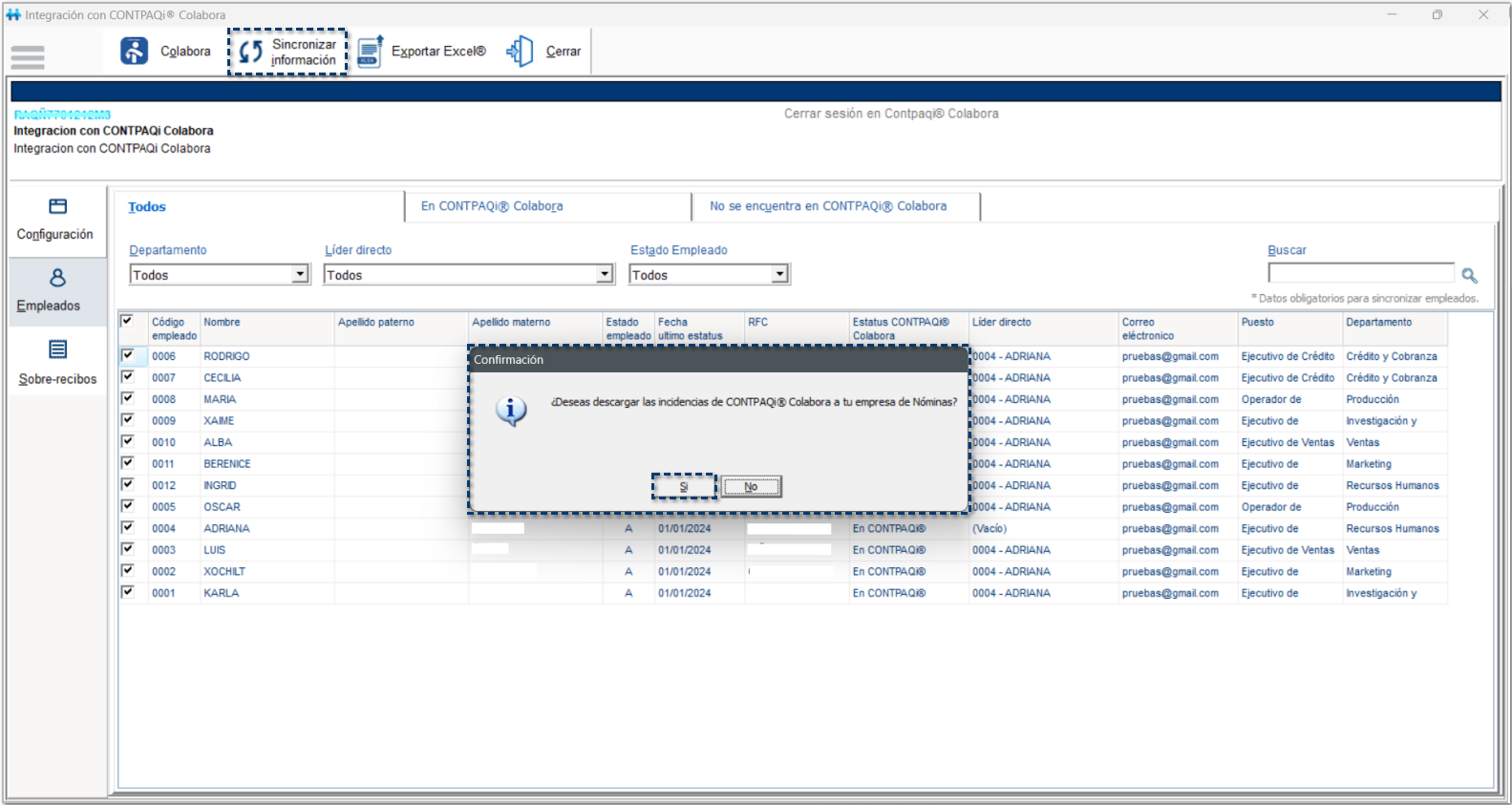Image resolution: width=1512 pixels, height=805 pixels.
Task: Toggle the select-all header checkbox
Action: pos(127,322)
